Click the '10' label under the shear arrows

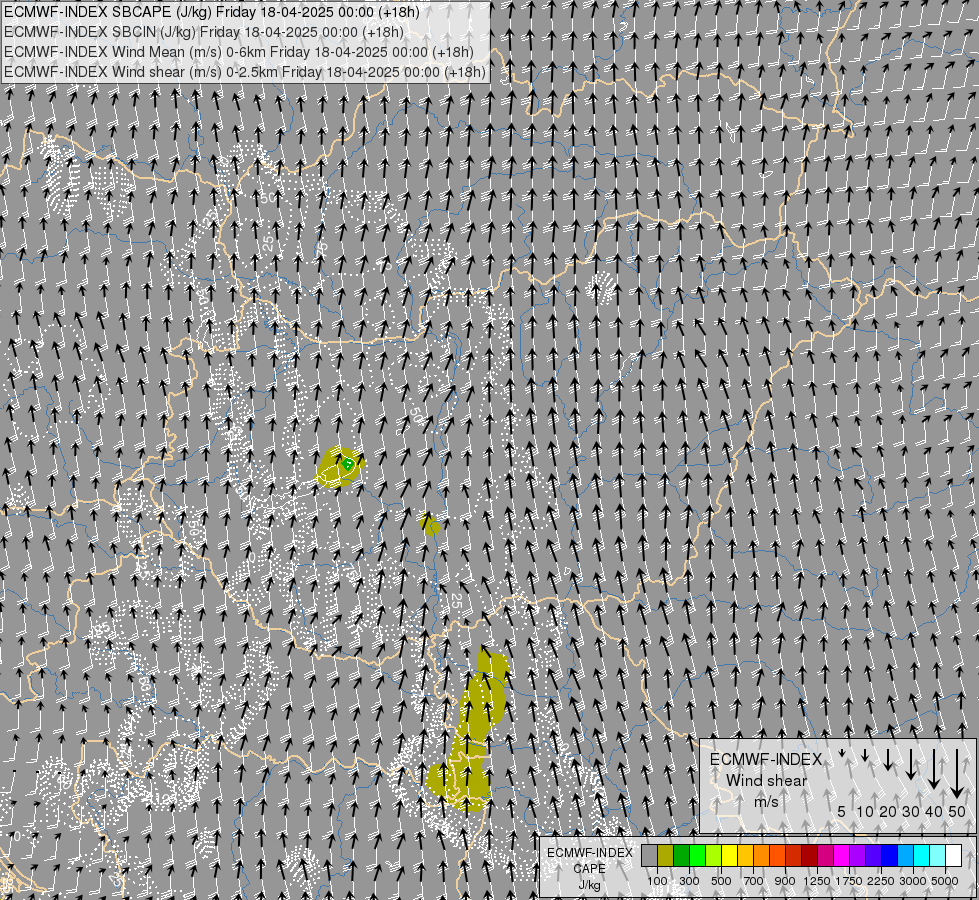tap(865, 811)
